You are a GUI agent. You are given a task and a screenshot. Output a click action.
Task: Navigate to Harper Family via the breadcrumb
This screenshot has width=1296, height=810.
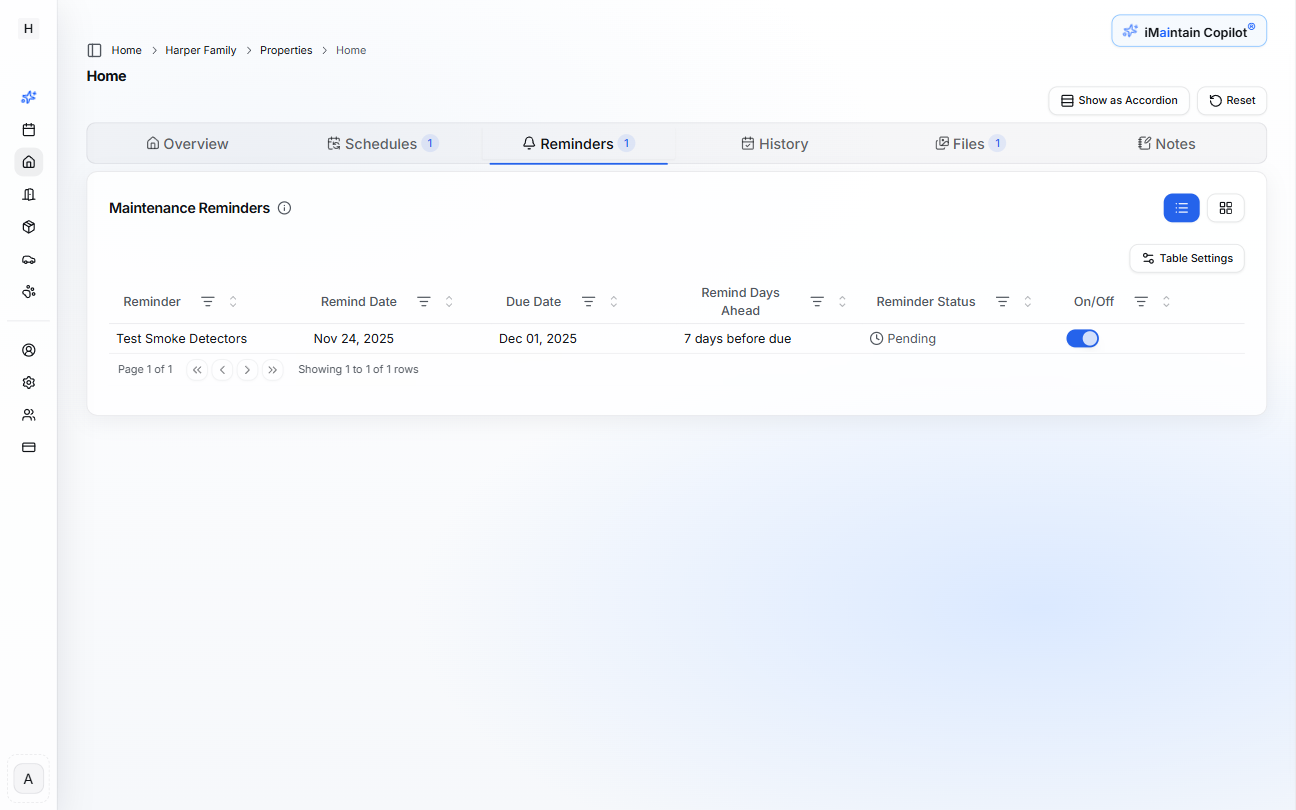[x=200, y=50]
